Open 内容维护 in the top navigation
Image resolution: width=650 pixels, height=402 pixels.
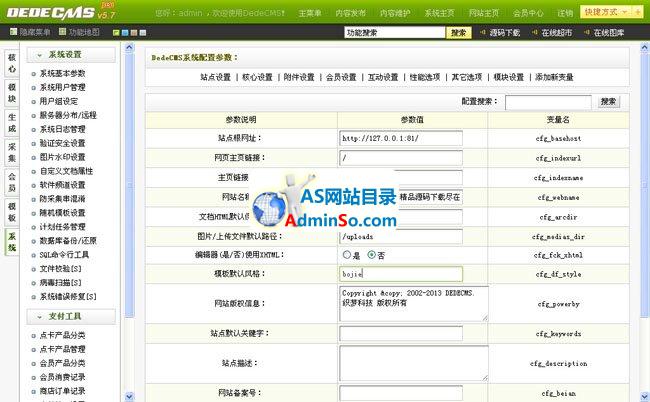click(x=395, y=13)
